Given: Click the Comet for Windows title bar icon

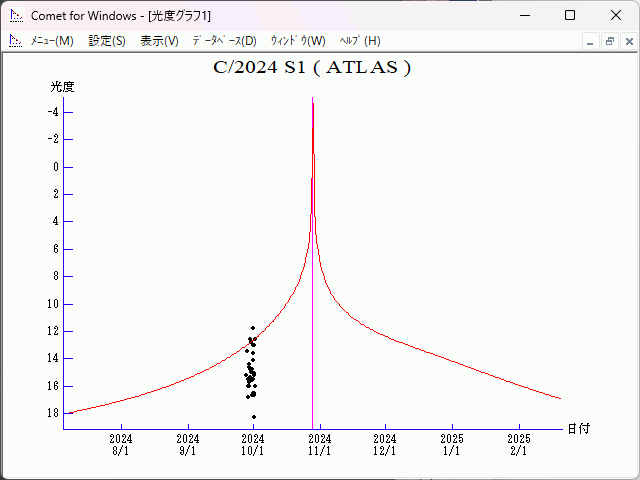Looking at the screenshot, I should [17, 16].
